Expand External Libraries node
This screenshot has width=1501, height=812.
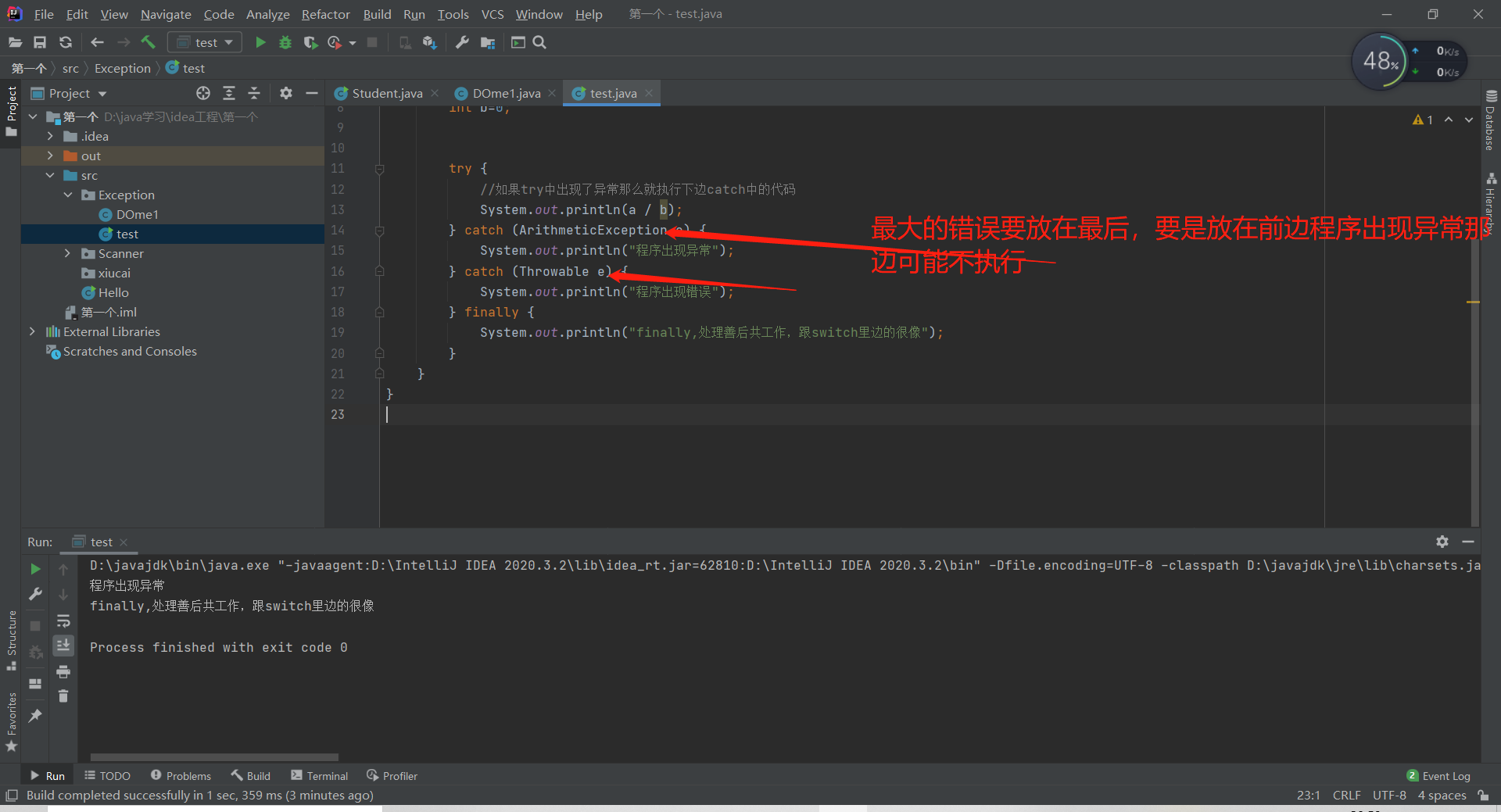[x=32, y=331]
